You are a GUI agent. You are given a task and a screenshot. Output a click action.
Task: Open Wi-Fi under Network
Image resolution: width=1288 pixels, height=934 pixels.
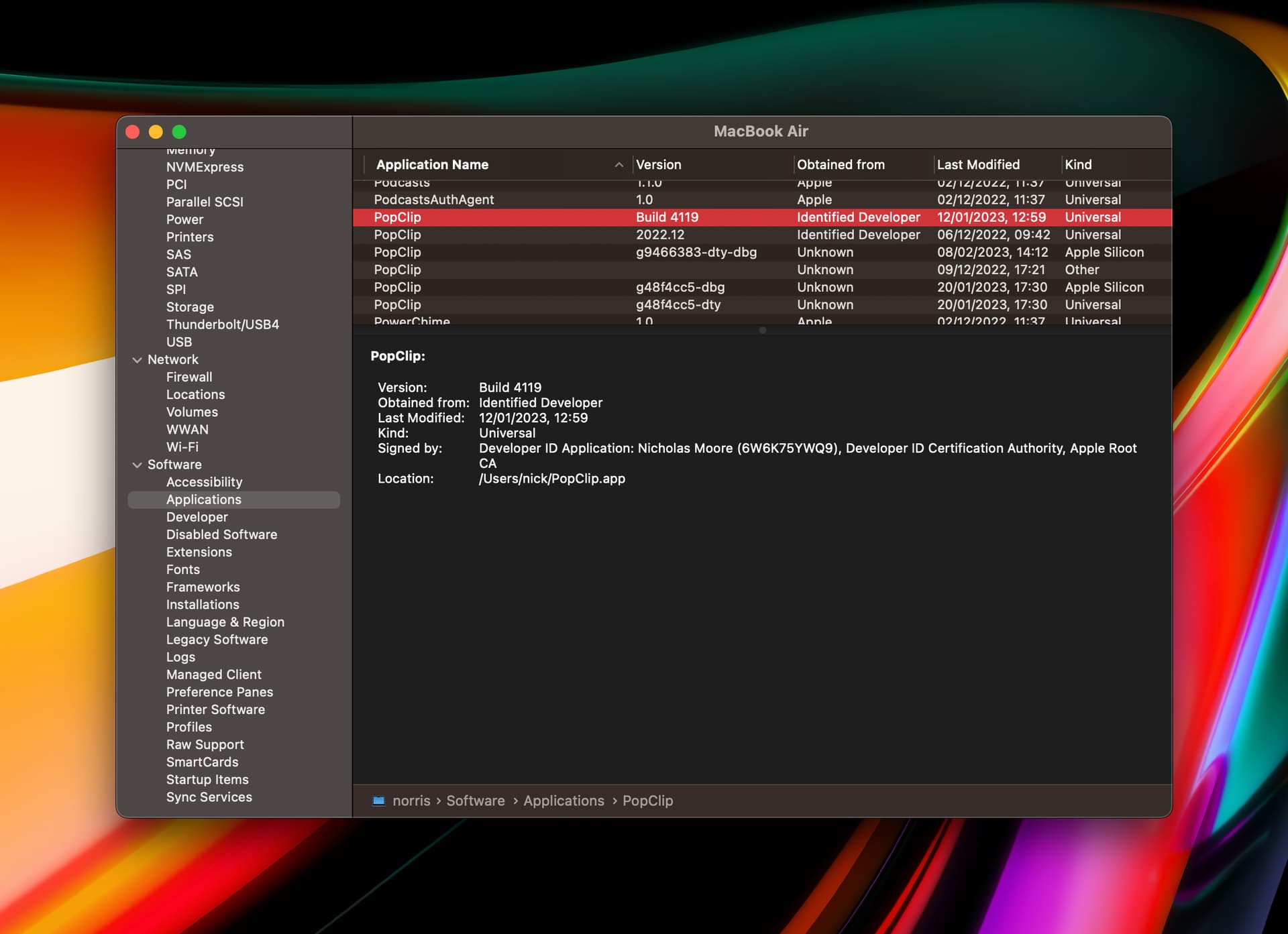[182, 447]
